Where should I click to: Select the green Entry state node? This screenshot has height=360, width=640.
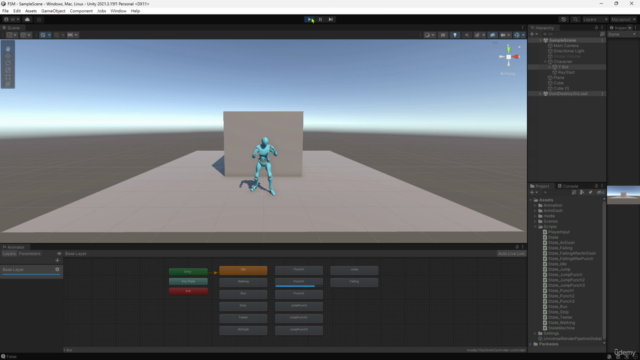click(x=188, y=271)
